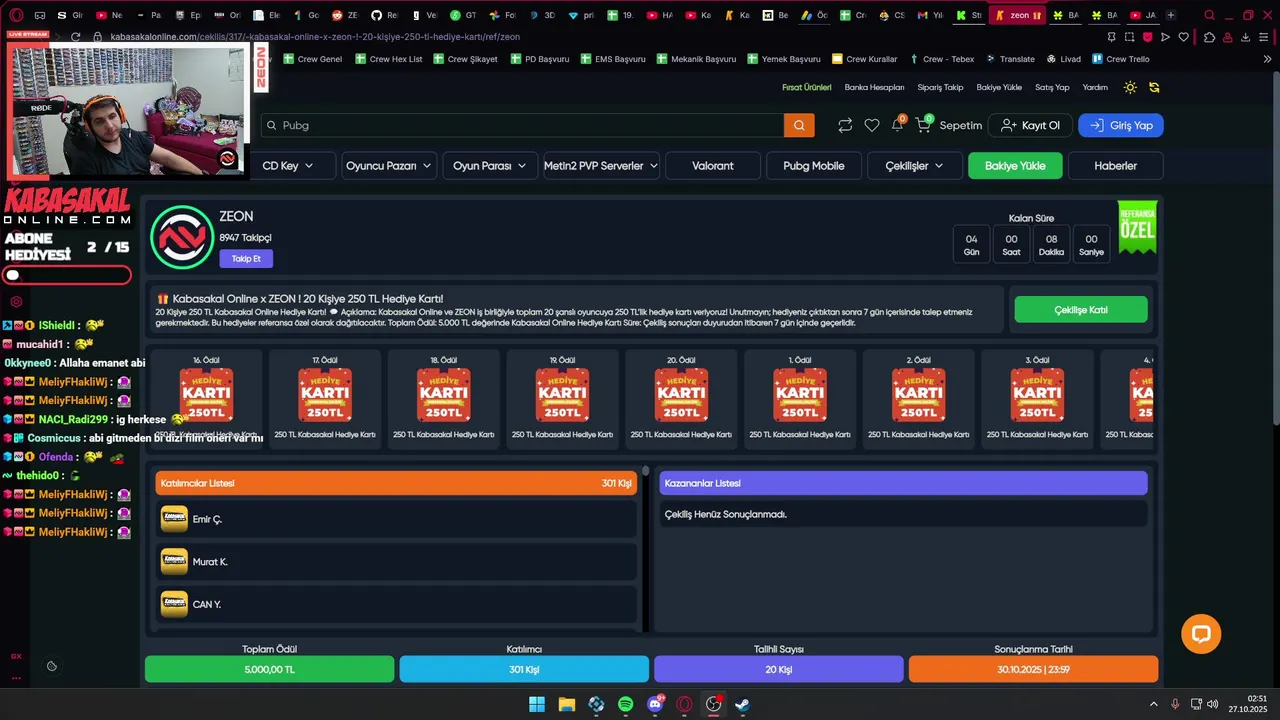Open the favorites heart icon in site header
The height and width of the screenshot is (720, 1280).
(872, 125)
